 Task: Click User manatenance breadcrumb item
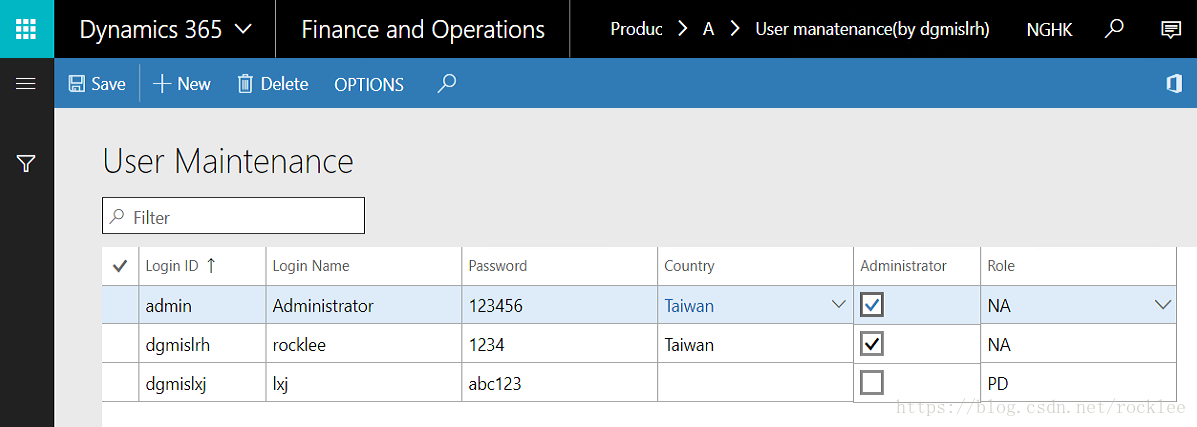pyautogui.click(x=873, y=30)
